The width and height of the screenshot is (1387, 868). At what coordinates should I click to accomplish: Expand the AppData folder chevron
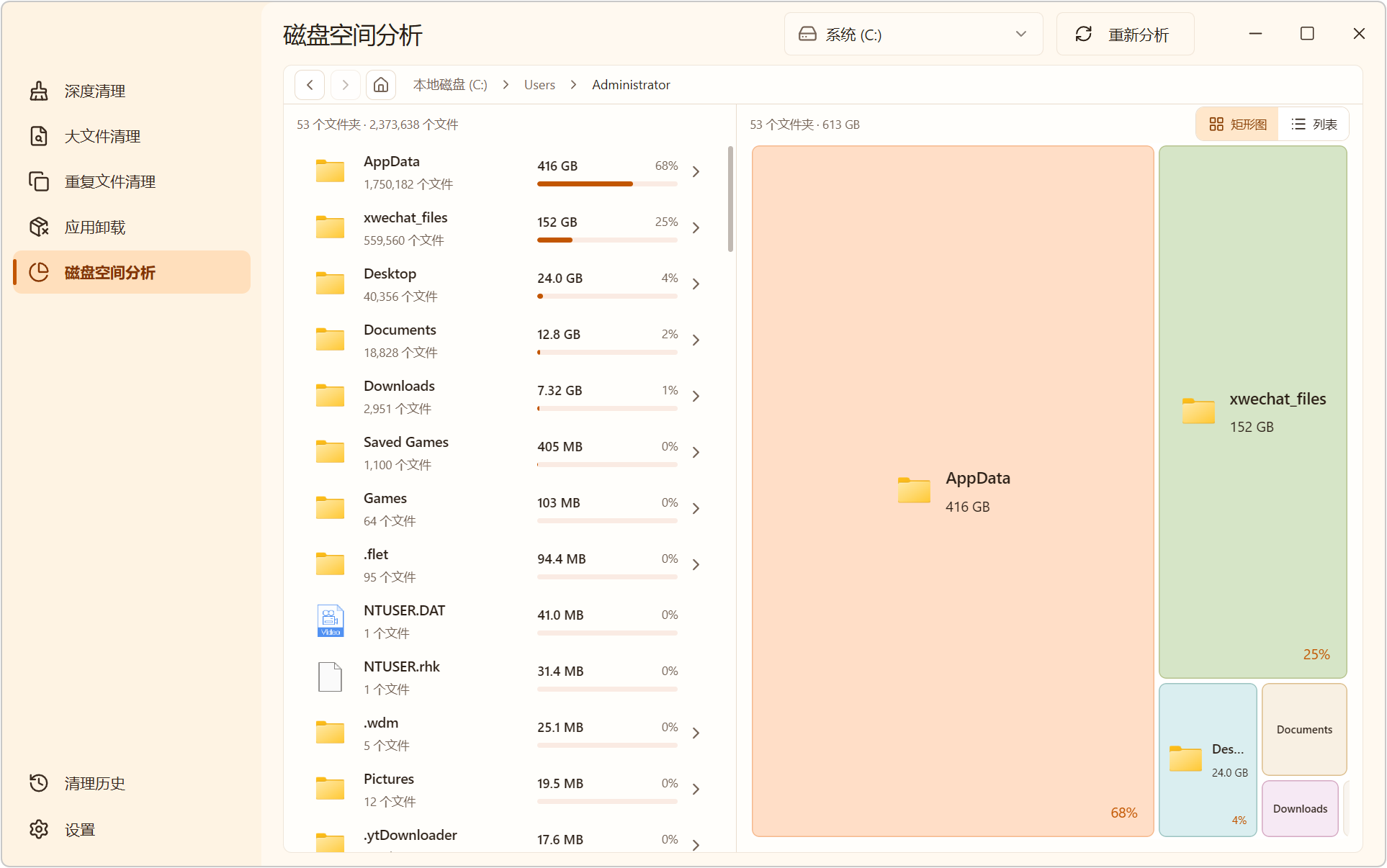[696, 172]
